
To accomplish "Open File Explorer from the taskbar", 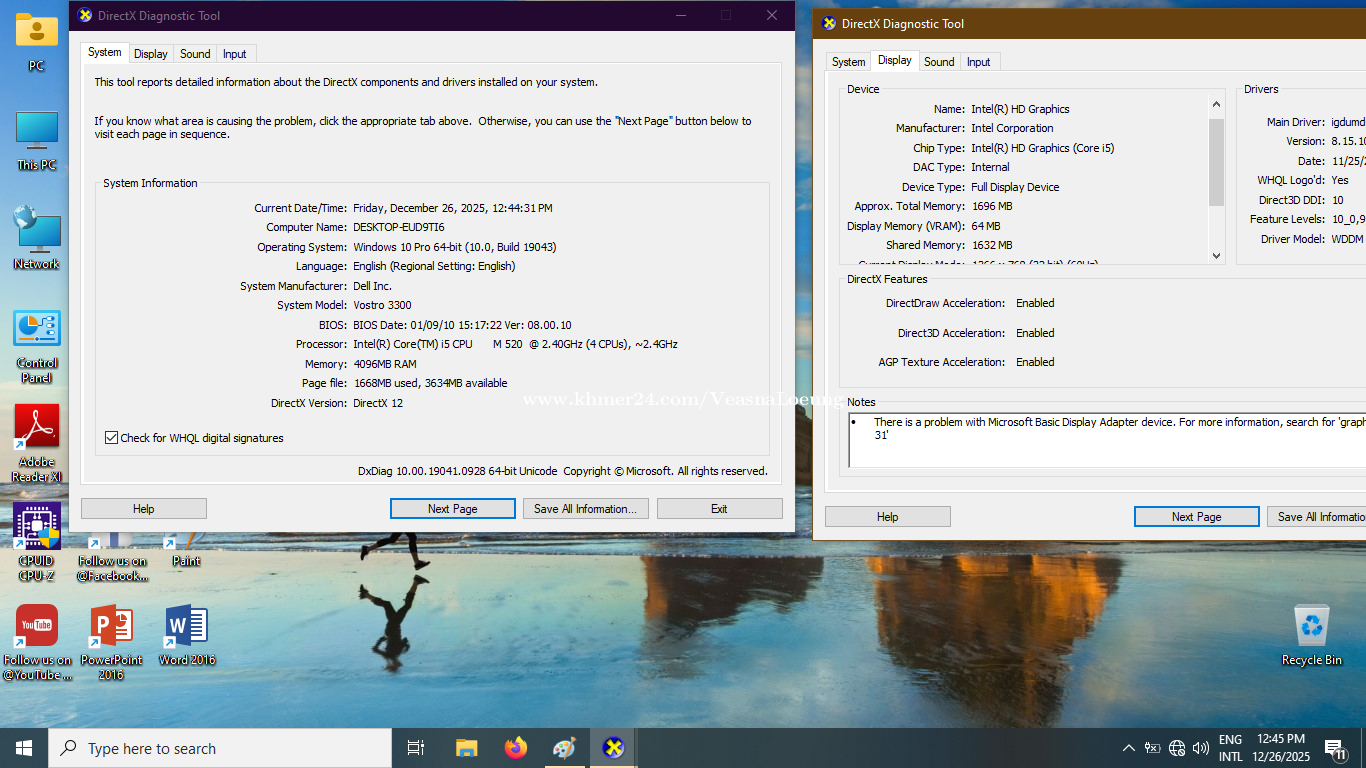I will (466, 748).
